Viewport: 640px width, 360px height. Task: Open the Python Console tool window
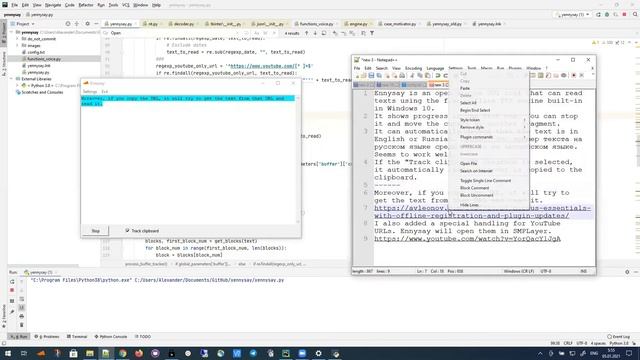pyautogui.click(x=111, y=337)
